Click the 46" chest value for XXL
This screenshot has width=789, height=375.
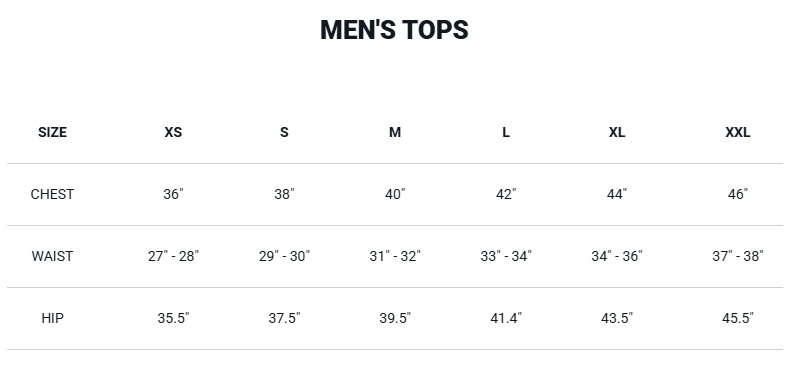click(738, 194)
